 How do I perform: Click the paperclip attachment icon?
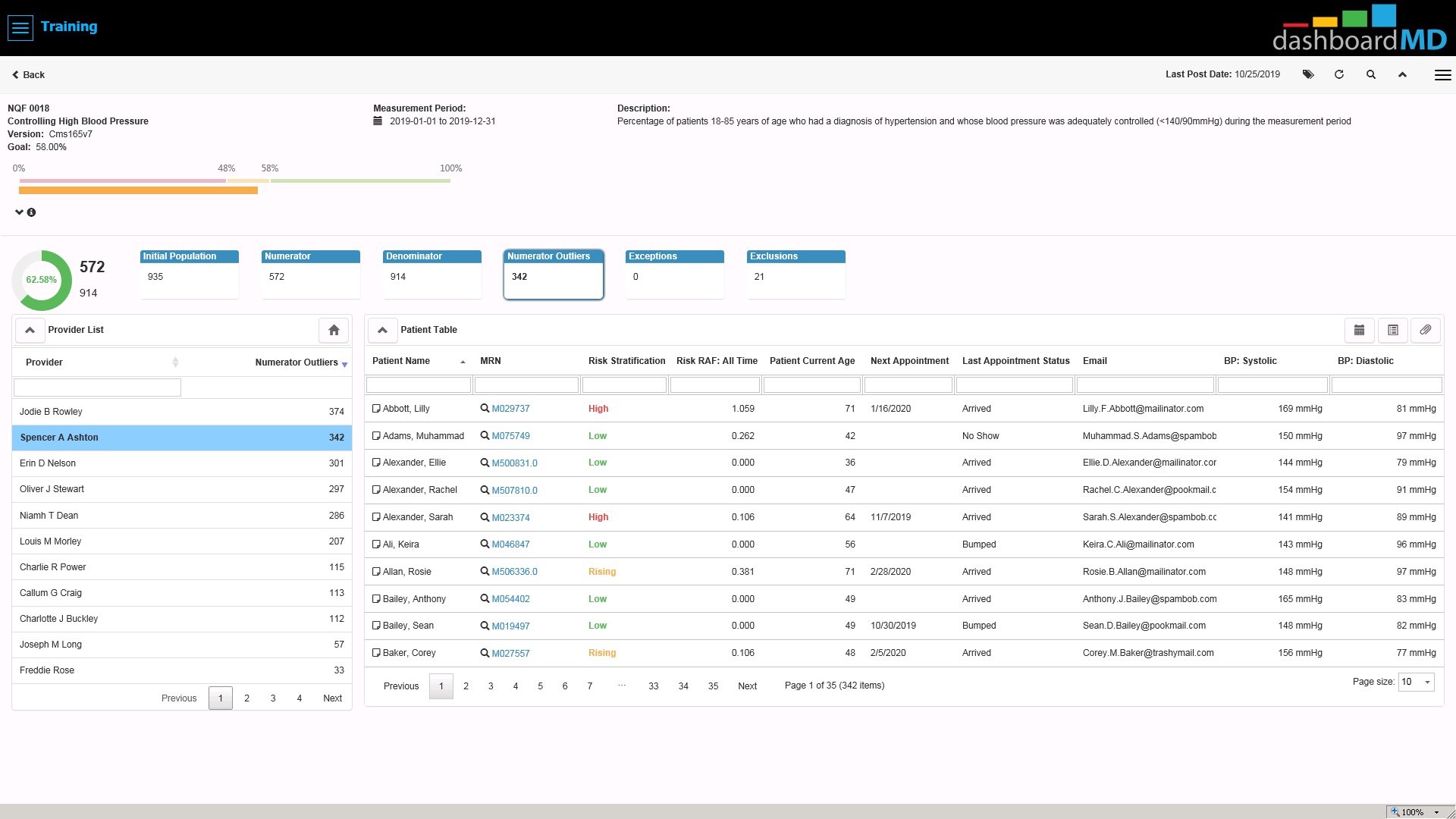pos(1426,330)
